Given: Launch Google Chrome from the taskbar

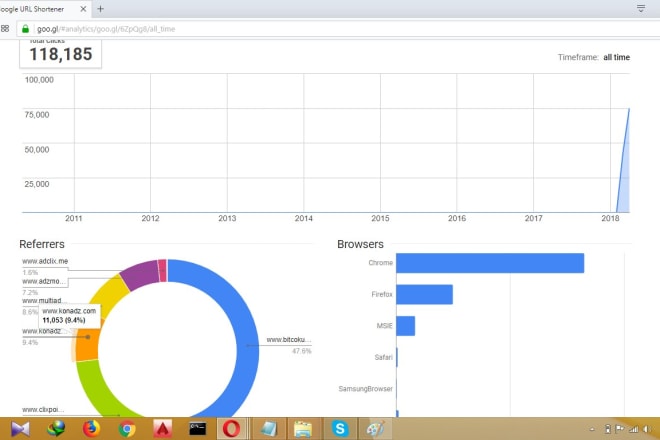Looking at the screenshot, I should pyautogui.click(x=127, y=429).
